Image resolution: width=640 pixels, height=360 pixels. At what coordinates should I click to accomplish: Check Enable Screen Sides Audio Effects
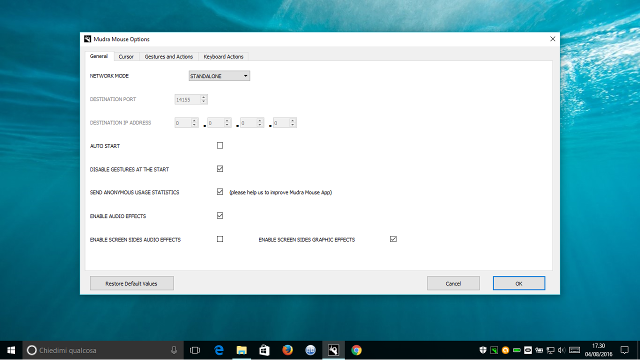click(x=220, y=239)
